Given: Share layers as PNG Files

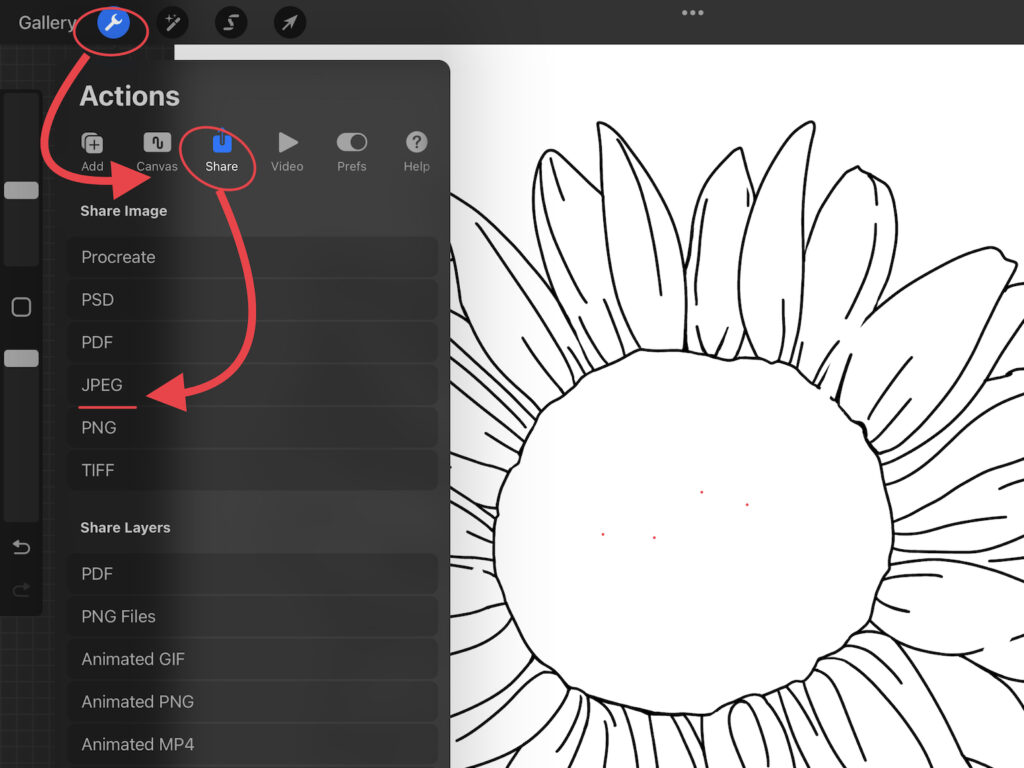Looking at the screenshot, I should pos(253,616).
